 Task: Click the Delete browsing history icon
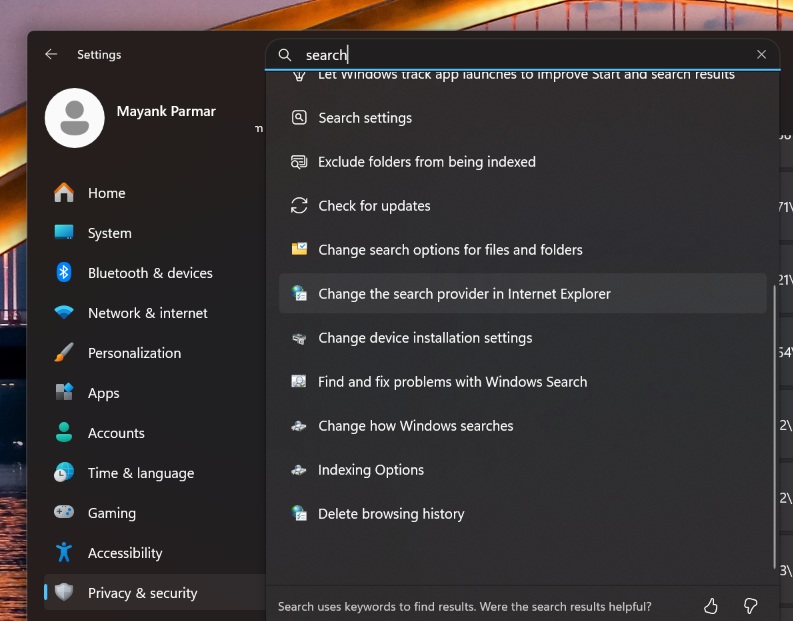click(x=299, y=513)
